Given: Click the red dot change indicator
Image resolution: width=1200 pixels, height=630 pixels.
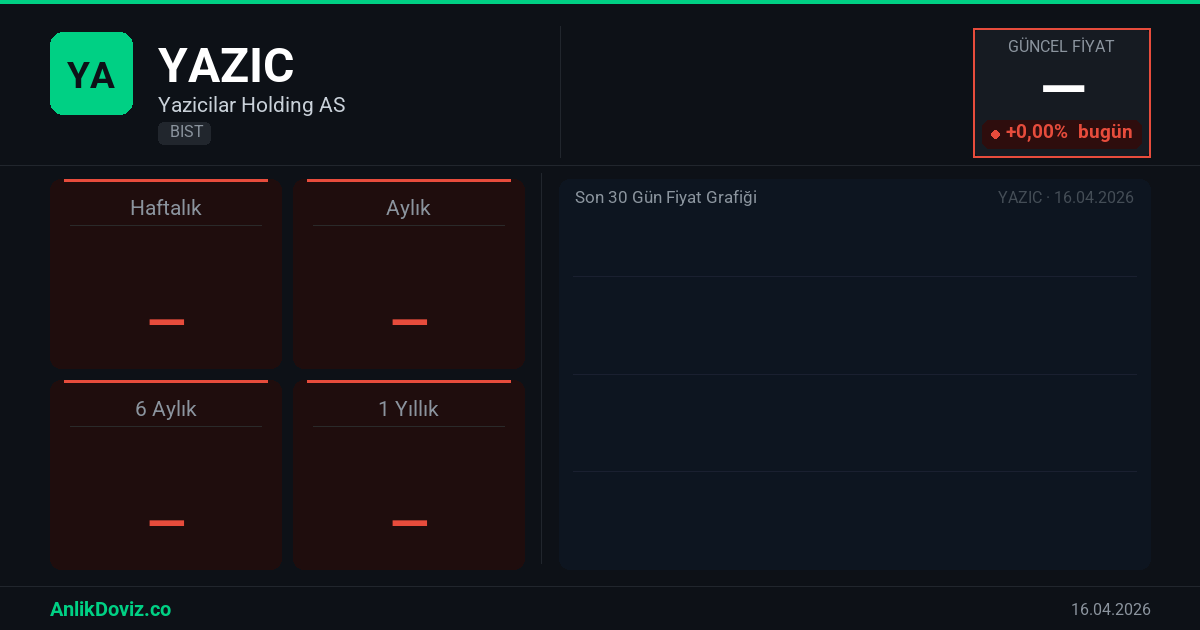Looking at the screenshot, I should [995, 134].
